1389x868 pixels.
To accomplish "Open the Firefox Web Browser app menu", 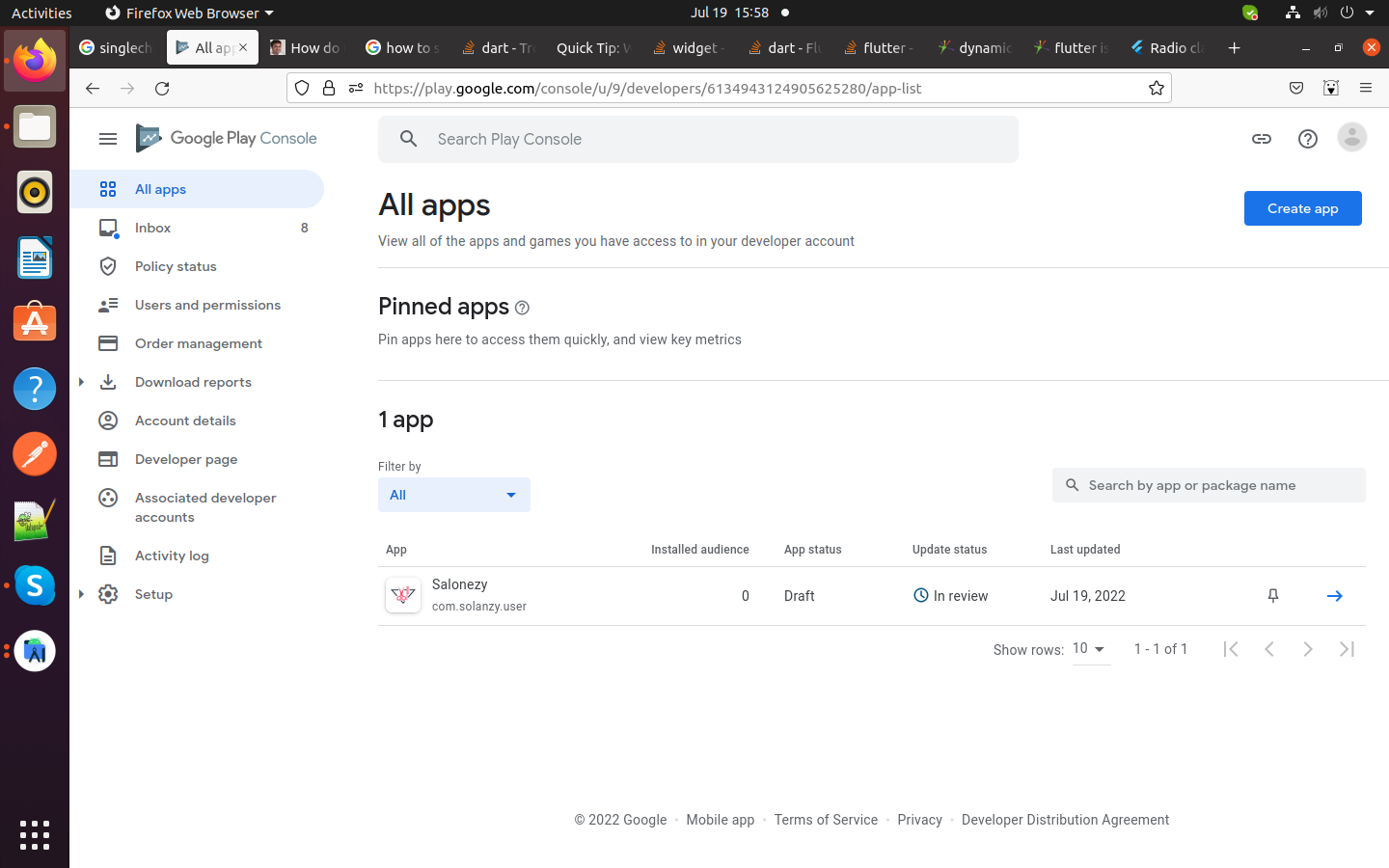I will (x=189, y=13).
